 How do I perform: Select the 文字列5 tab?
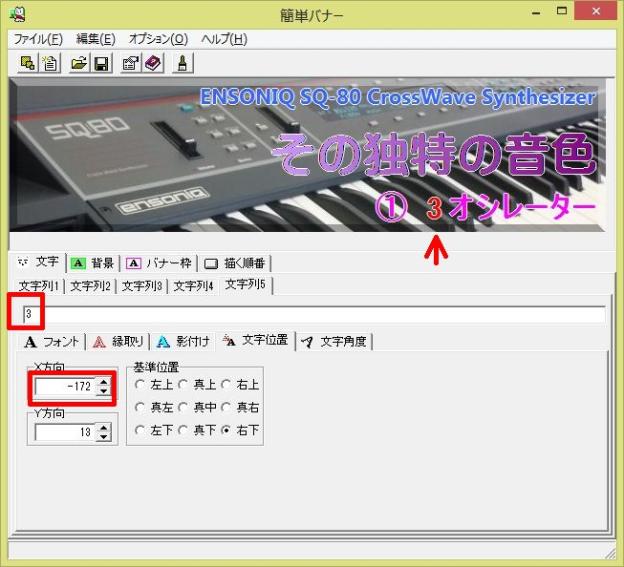245,284
